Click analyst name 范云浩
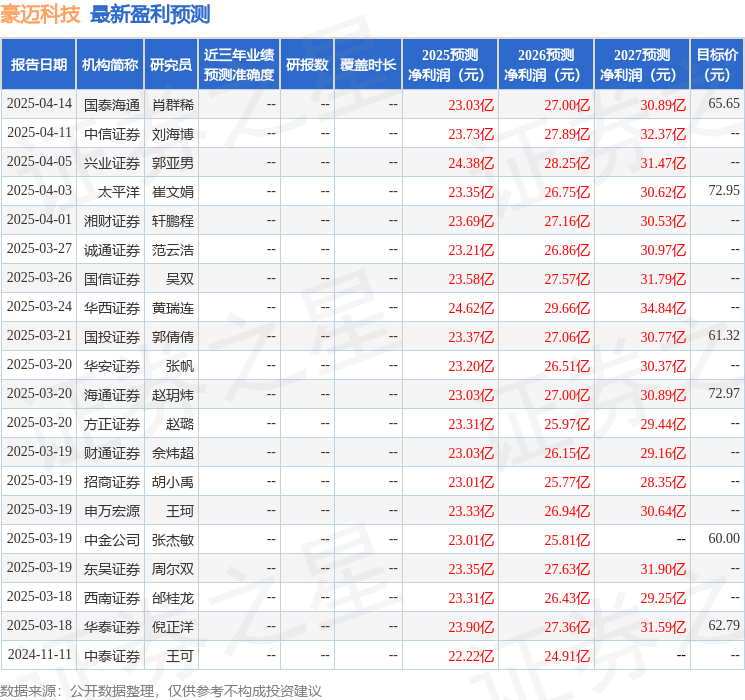This screenshot has width=745, height=700. click(172, 250)
